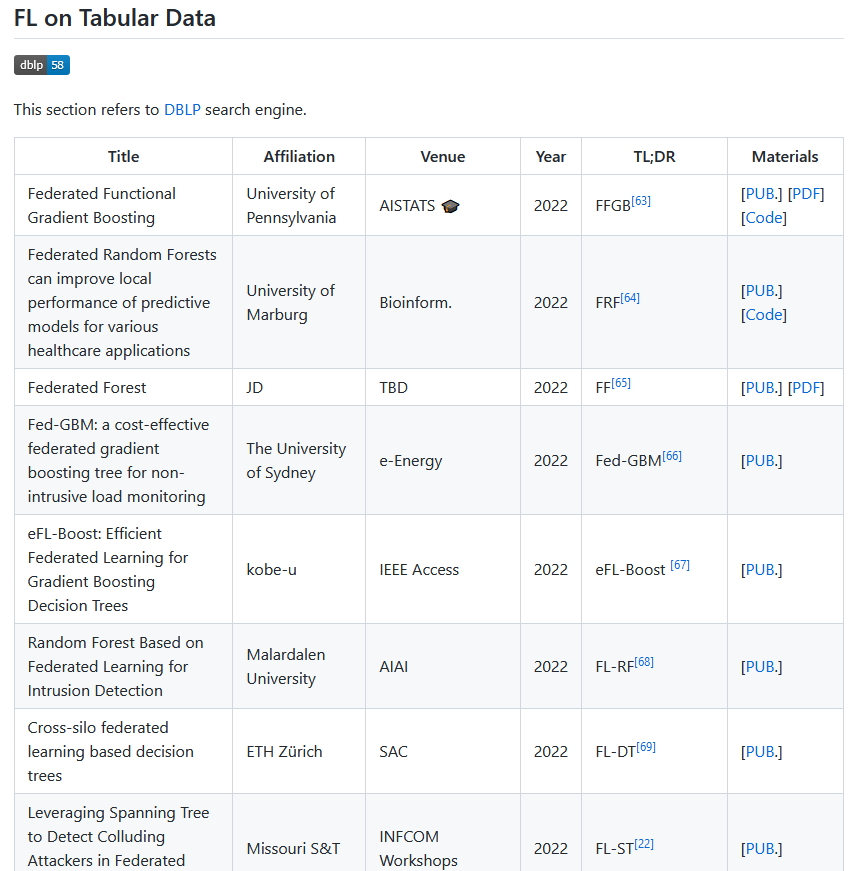Viewport: 852px width, 871px height.
Task: Open Code link for the FFGB paper
Action: [764, 218]
